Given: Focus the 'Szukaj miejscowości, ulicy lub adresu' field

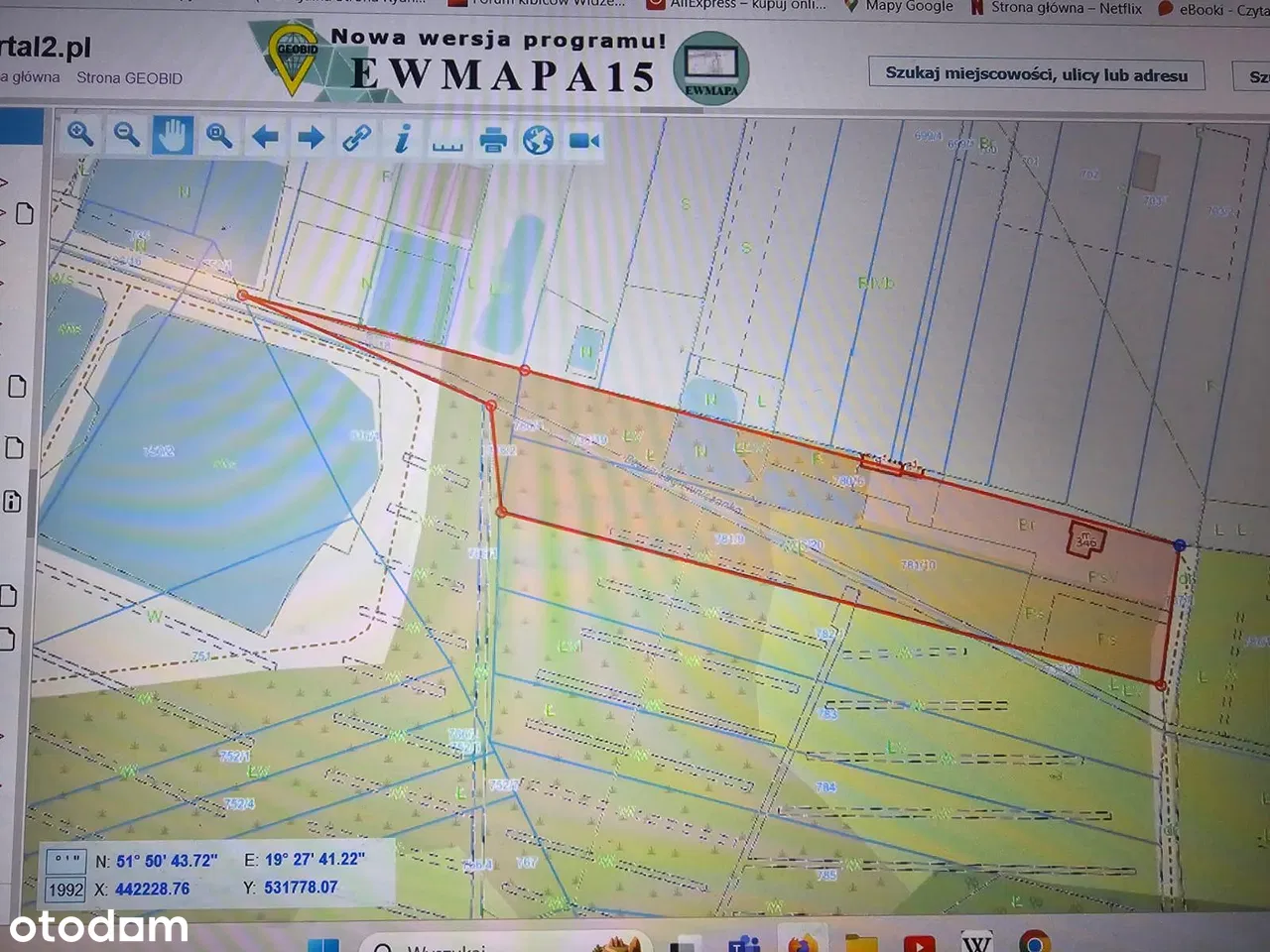Looking at the screenshot, I should point(1036,75).
